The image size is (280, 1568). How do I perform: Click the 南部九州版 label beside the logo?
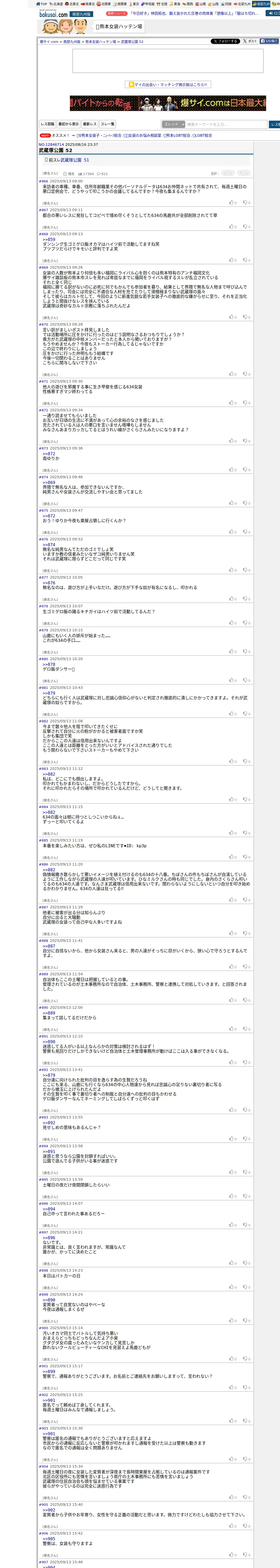[81, 14]
